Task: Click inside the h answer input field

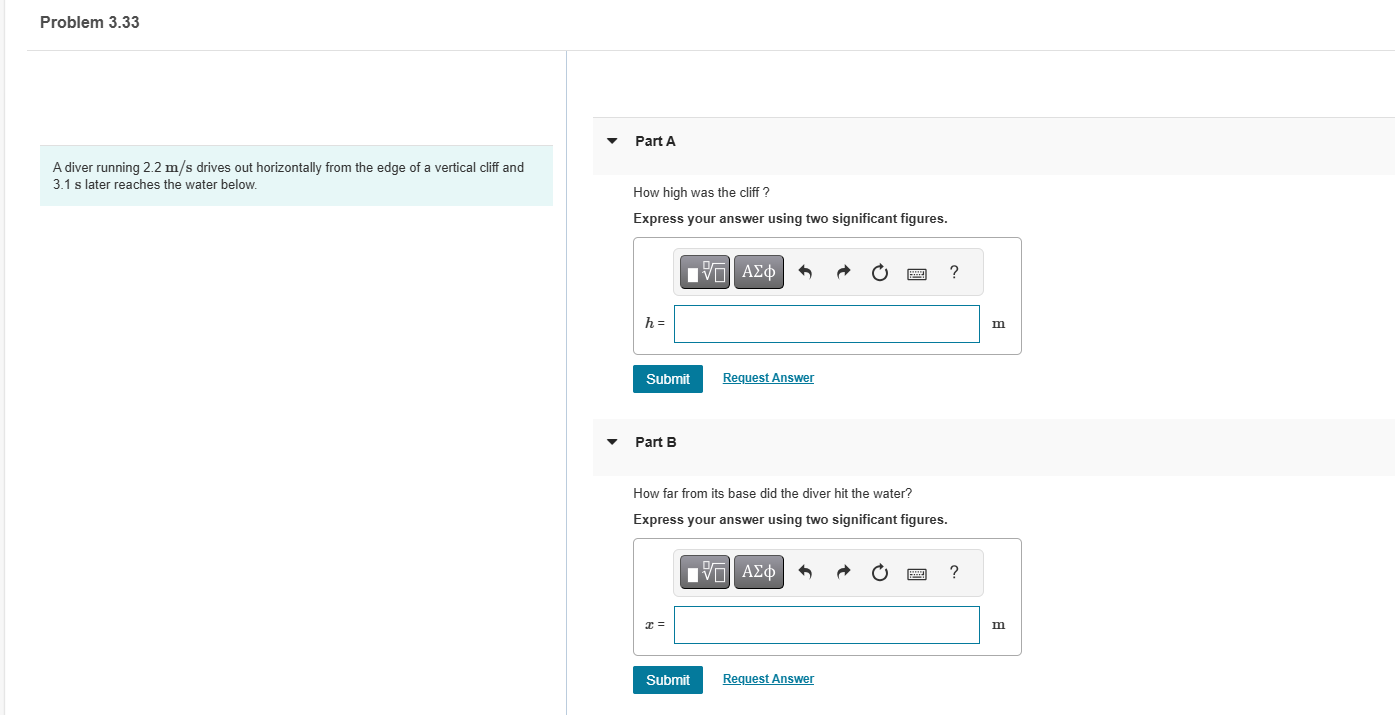Action: (826, 323)
